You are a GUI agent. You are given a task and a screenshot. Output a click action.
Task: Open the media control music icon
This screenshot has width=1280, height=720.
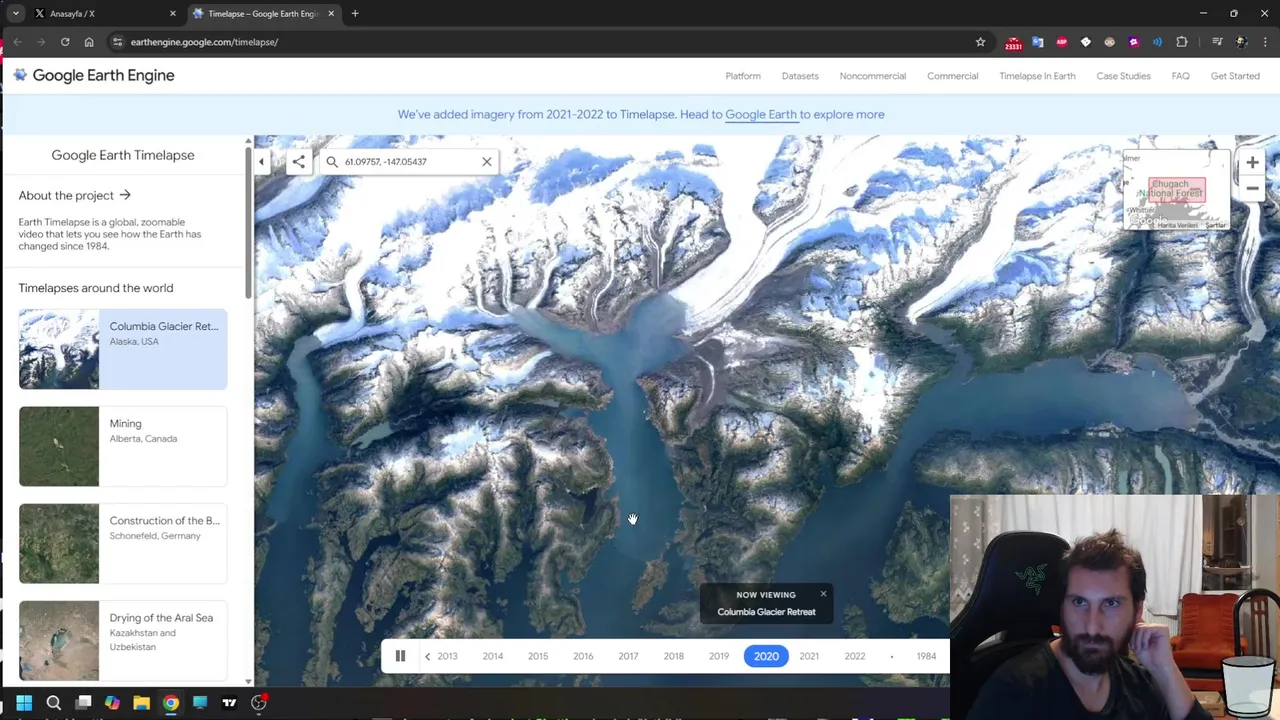[x=1217, y=42]
